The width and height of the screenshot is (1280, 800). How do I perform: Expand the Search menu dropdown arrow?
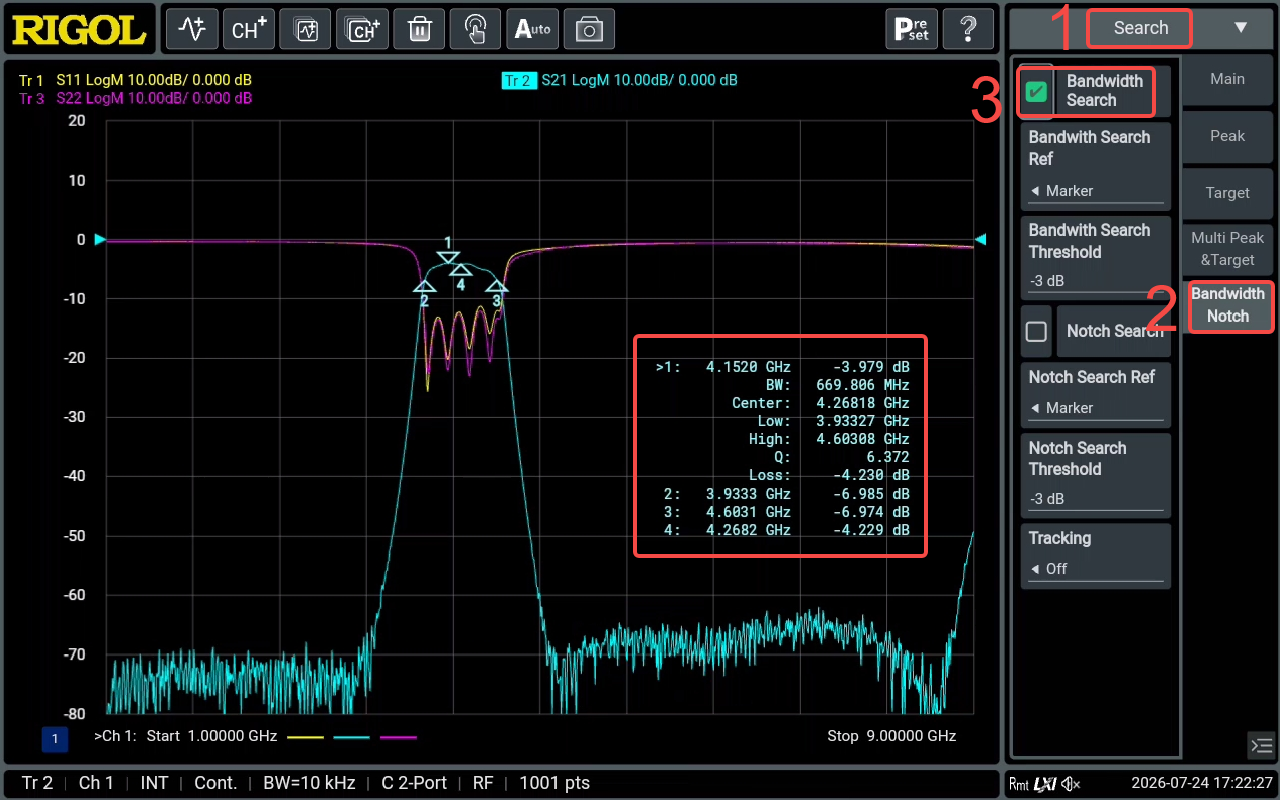coord(1240,28)
